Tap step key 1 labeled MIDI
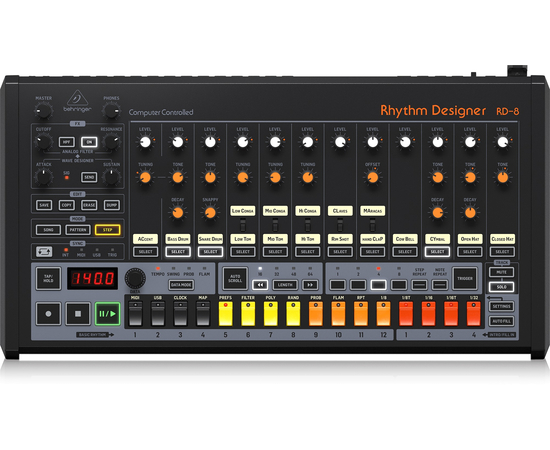This screenshot has width=550, height=450. click(135, 314)
